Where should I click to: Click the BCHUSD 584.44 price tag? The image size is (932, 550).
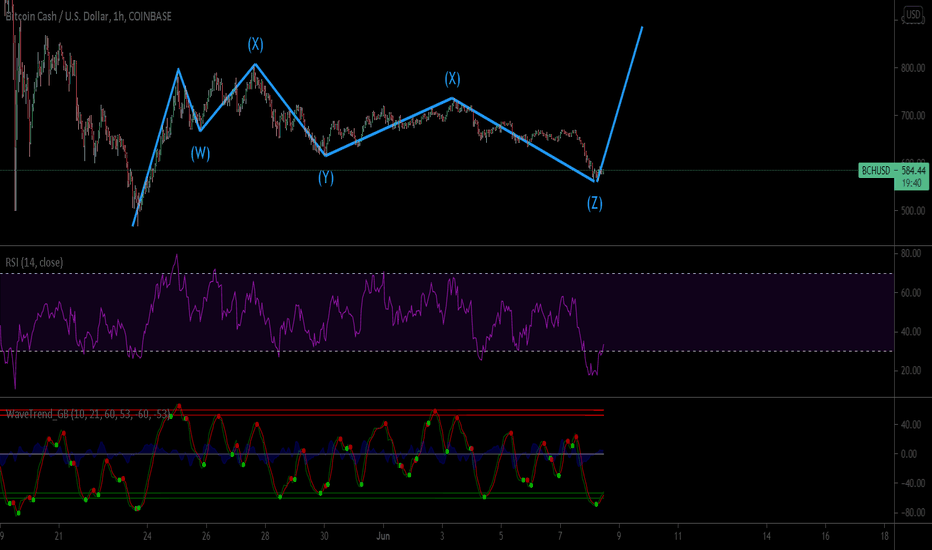893,171
